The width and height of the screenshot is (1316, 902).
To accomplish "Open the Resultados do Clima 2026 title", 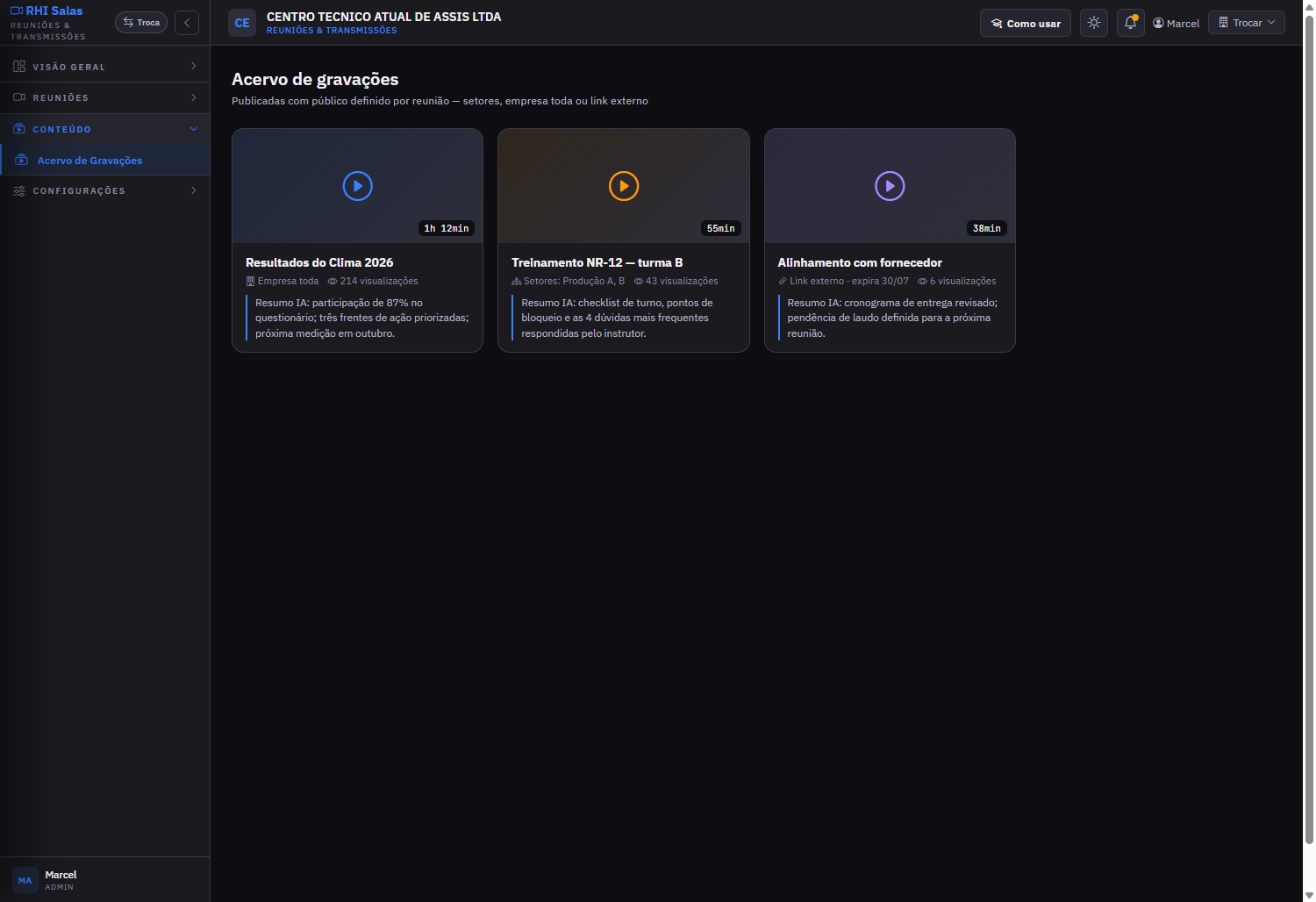I will coord(319,262).
